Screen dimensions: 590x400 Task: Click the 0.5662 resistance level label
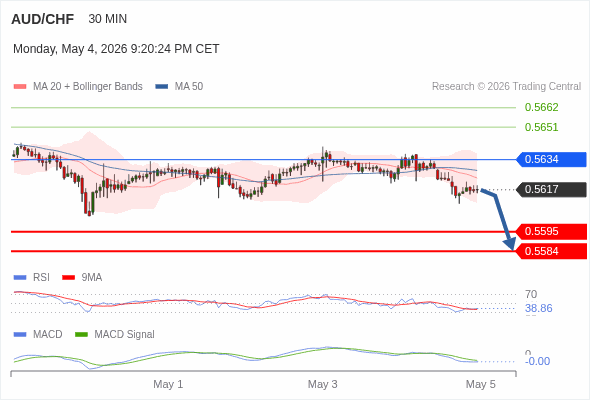click(541, 107)
